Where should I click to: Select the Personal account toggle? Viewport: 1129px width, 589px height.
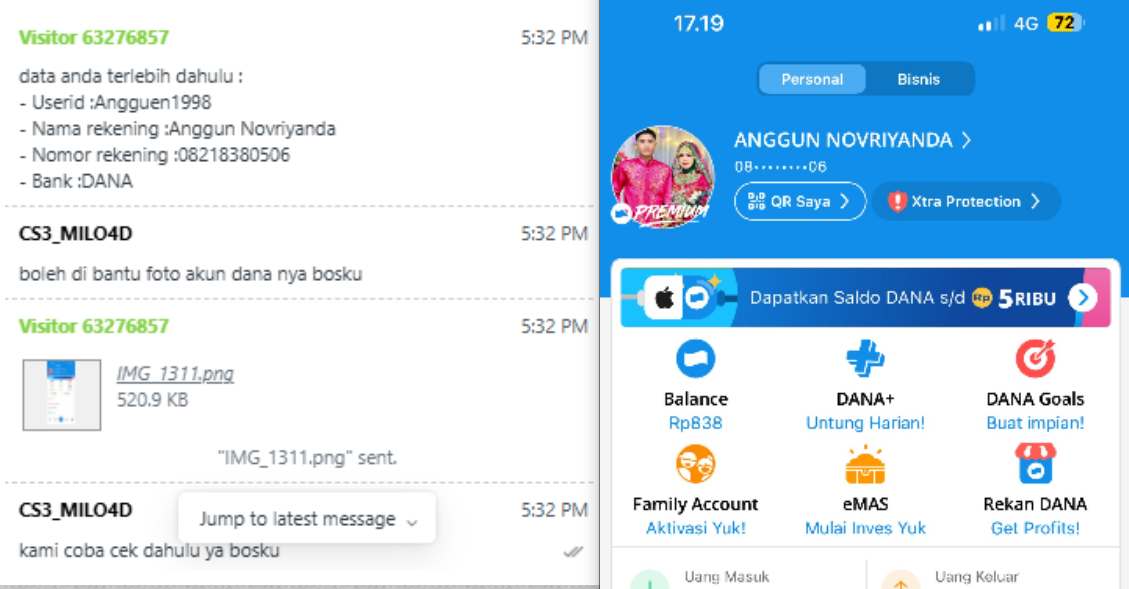tap(812, 79)
